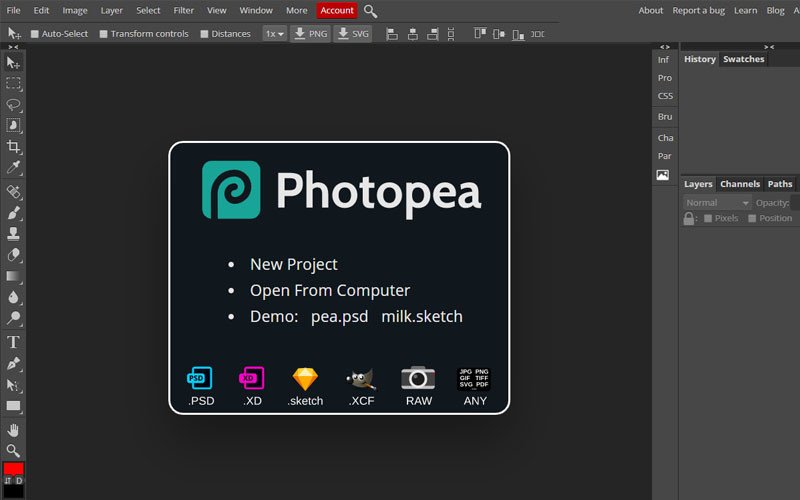Collapse the right panel with arrows above History
800x500 pixels.
pos(769,47)
